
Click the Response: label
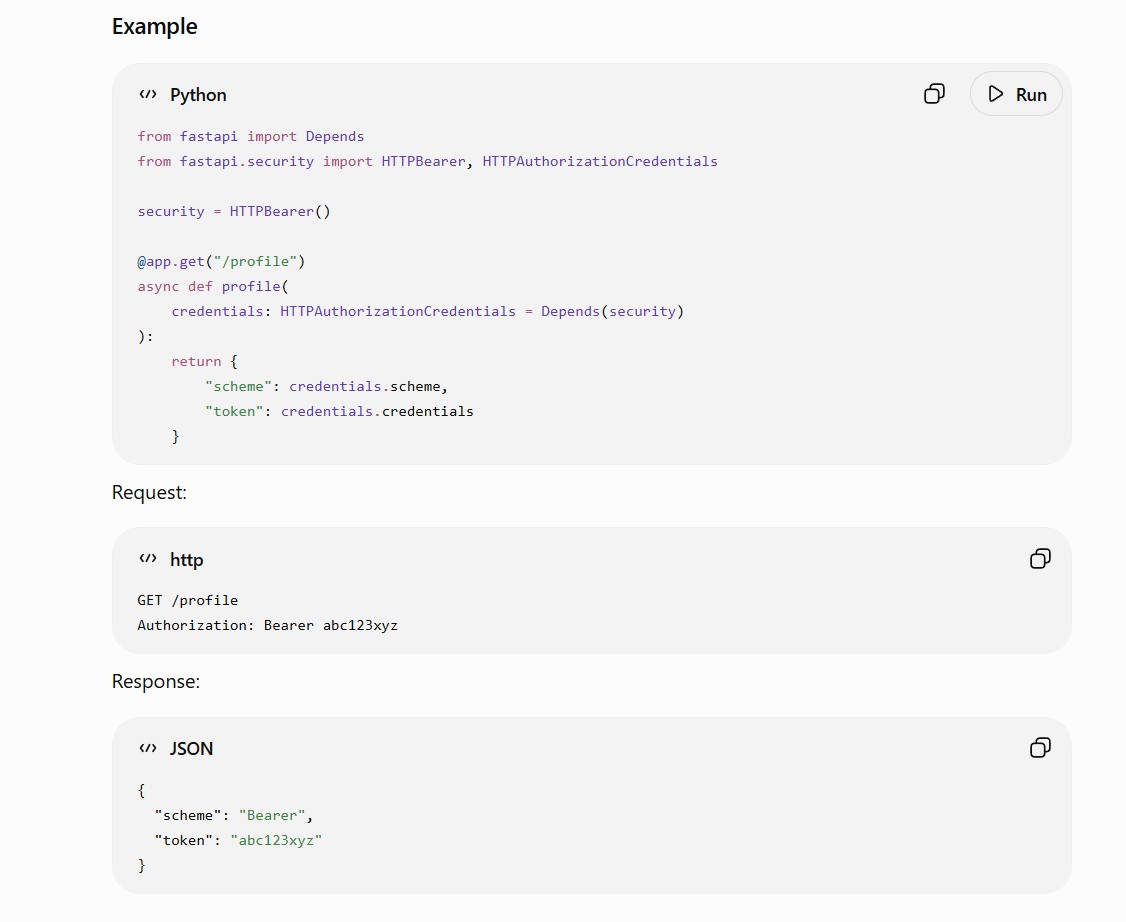point(156,681)
